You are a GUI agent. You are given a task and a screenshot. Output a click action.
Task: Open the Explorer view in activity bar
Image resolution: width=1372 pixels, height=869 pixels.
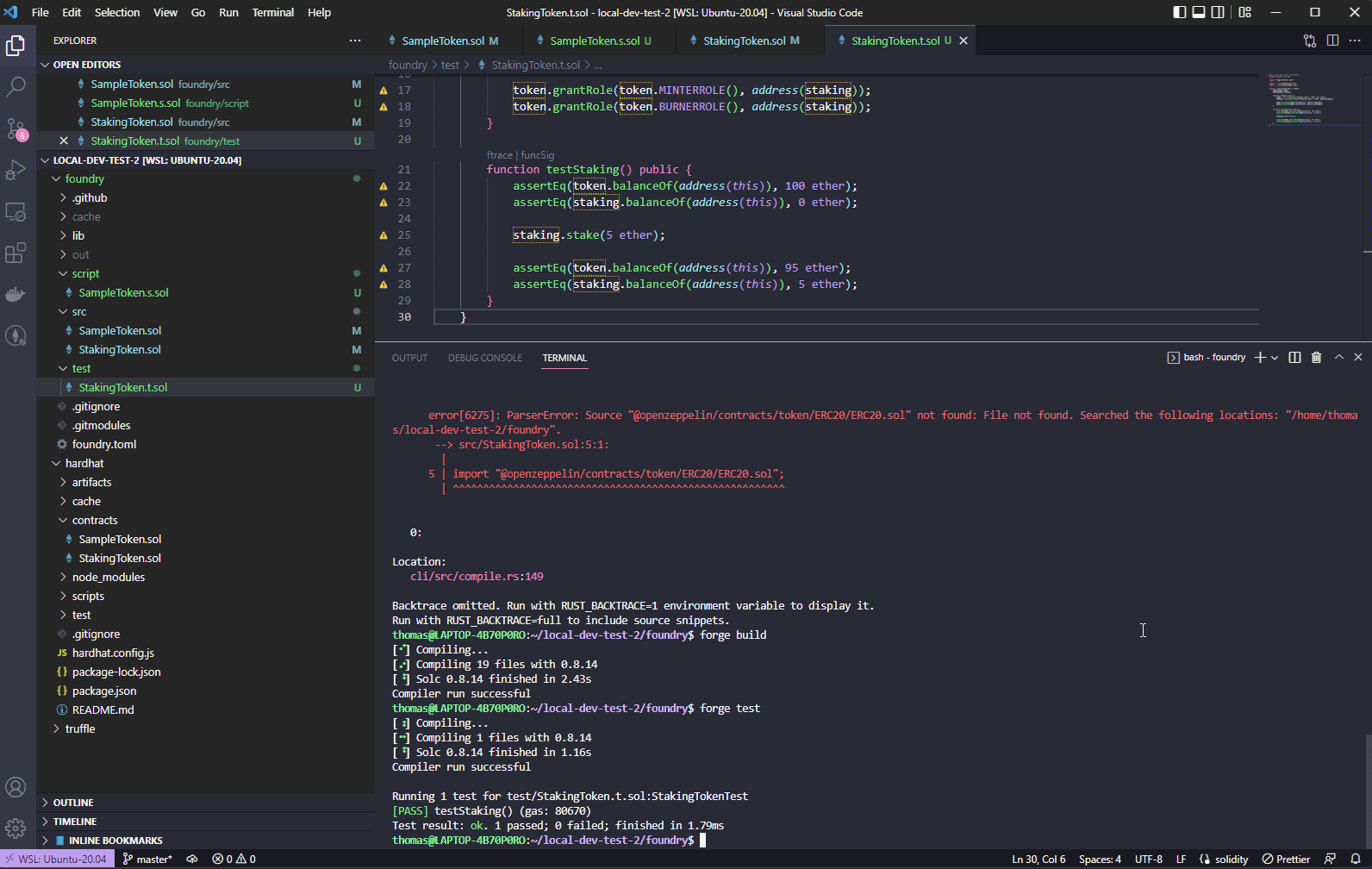pos(16,46)
